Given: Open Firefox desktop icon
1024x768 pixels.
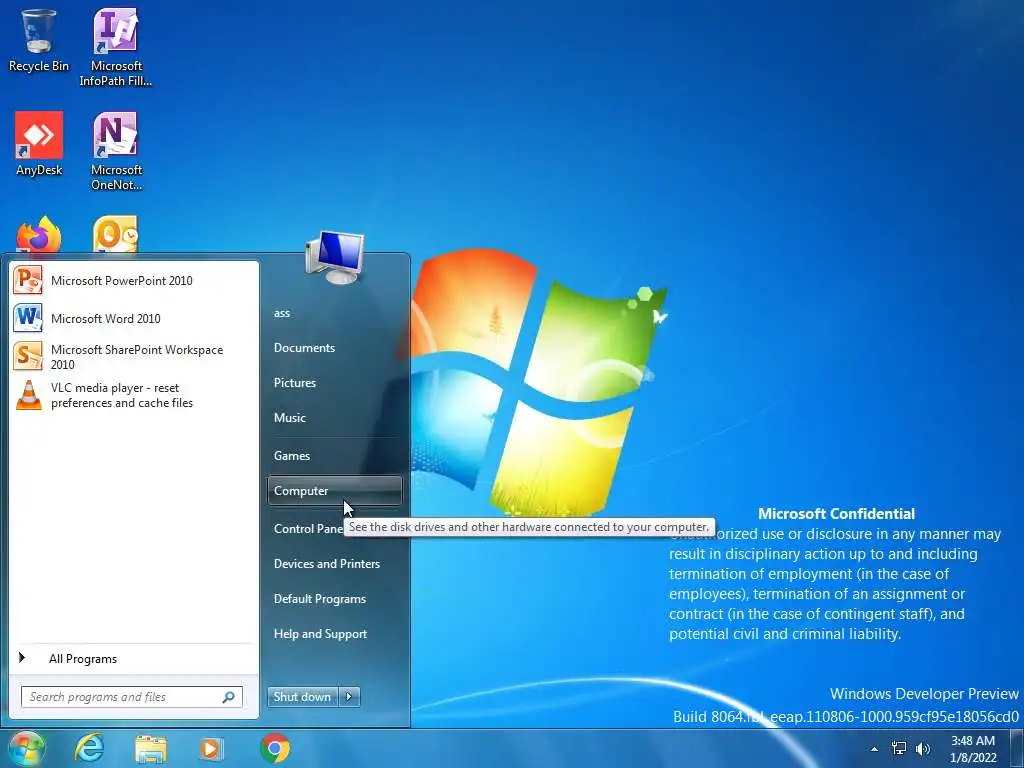Looking at the screenshot, I should (x=39, y=235).
